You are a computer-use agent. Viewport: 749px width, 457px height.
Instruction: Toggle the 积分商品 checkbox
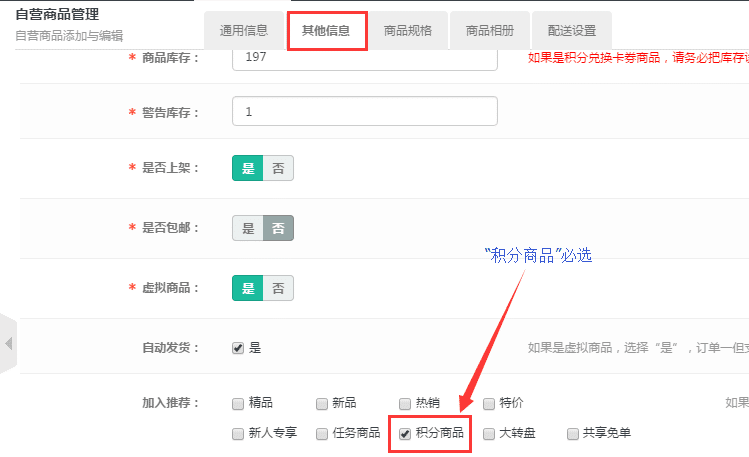tap(405, 434)
